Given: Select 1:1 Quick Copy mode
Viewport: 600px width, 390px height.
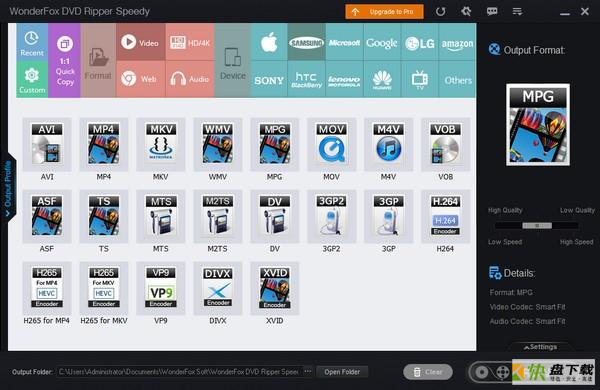Looking at the screenshot, I should [x=65, y=60].
